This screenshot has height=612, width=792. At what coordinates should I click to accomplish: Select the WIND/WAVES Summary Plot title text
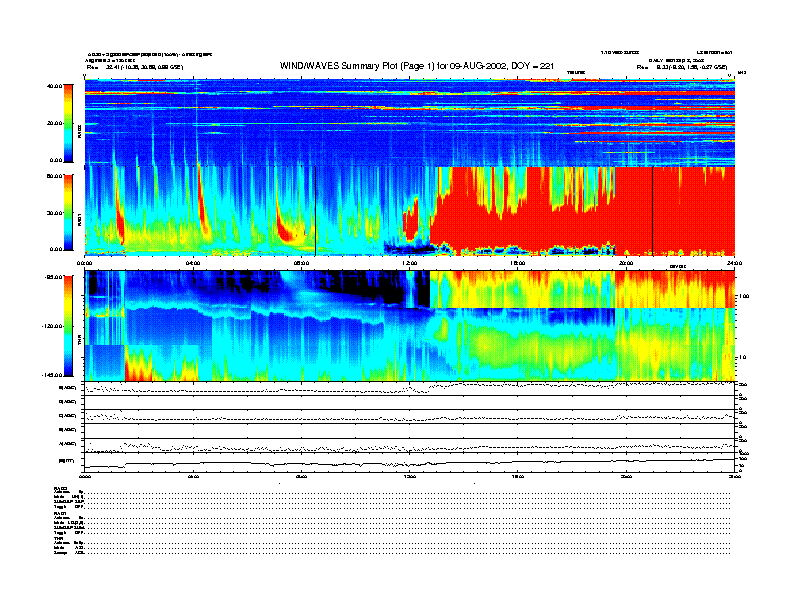tap(417, 66)
